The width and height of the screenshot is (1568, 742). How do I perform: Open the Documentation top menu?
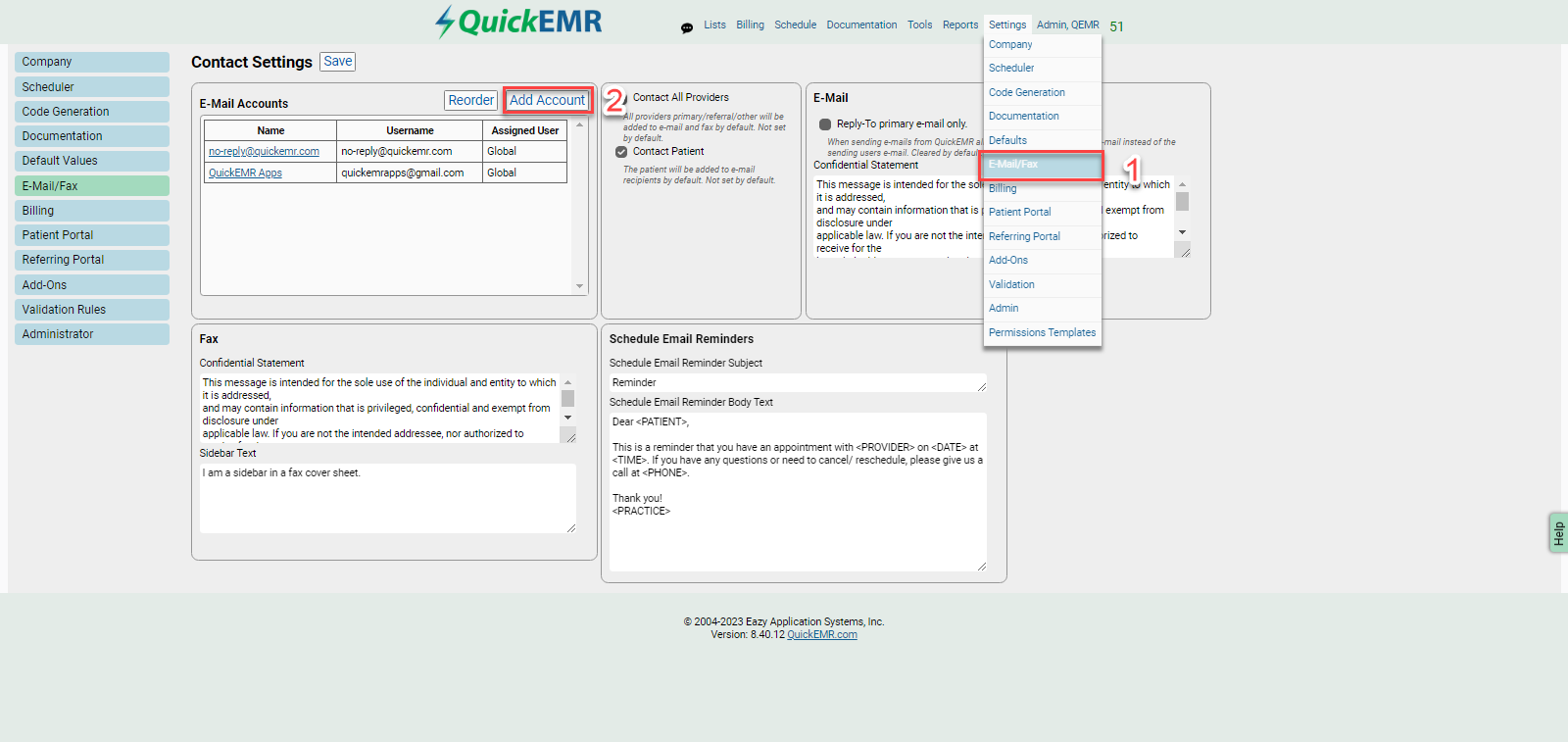[x=861, y=25]
